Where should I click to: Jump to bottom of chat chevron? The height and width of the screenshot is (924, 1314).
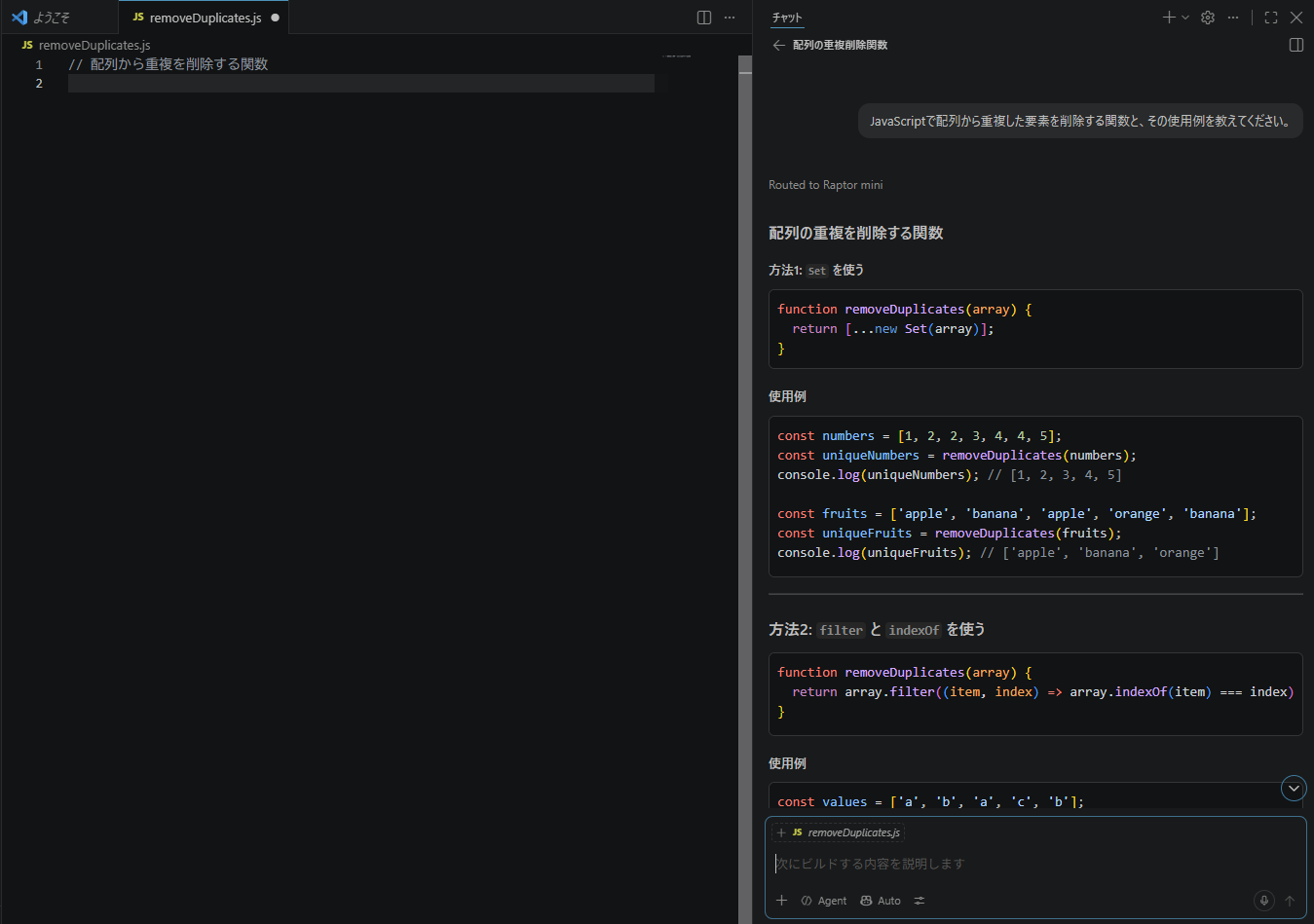(1294, 789)
